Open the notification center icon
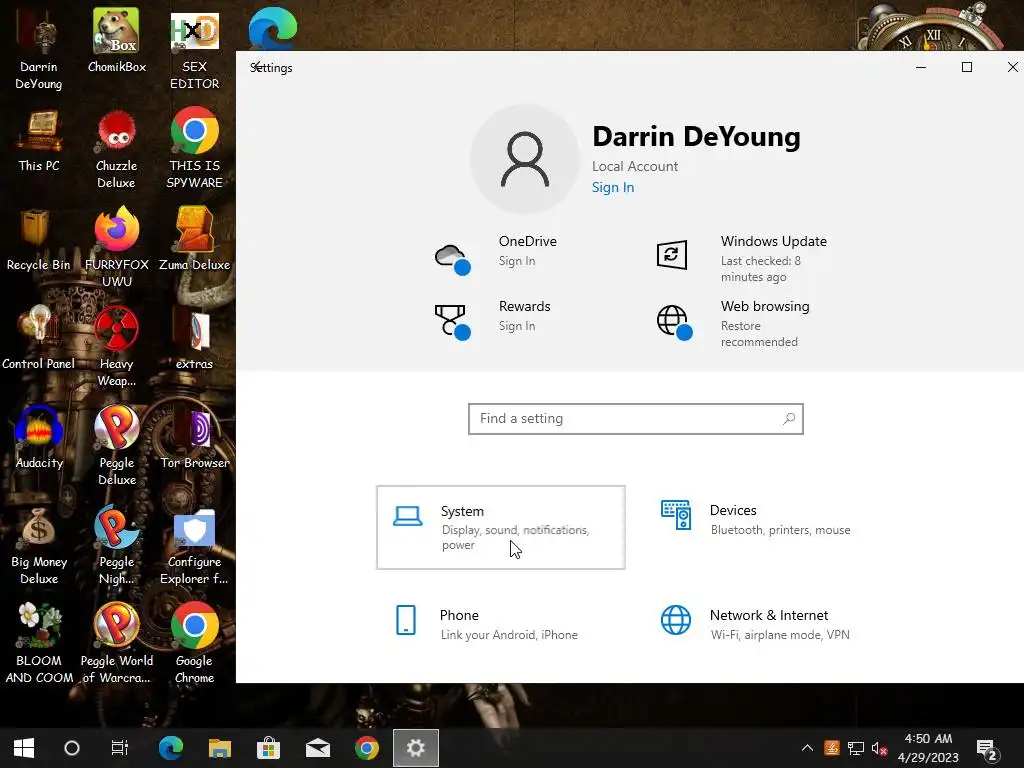Screen dimensions: 1024x768 [x=987, y=750]
